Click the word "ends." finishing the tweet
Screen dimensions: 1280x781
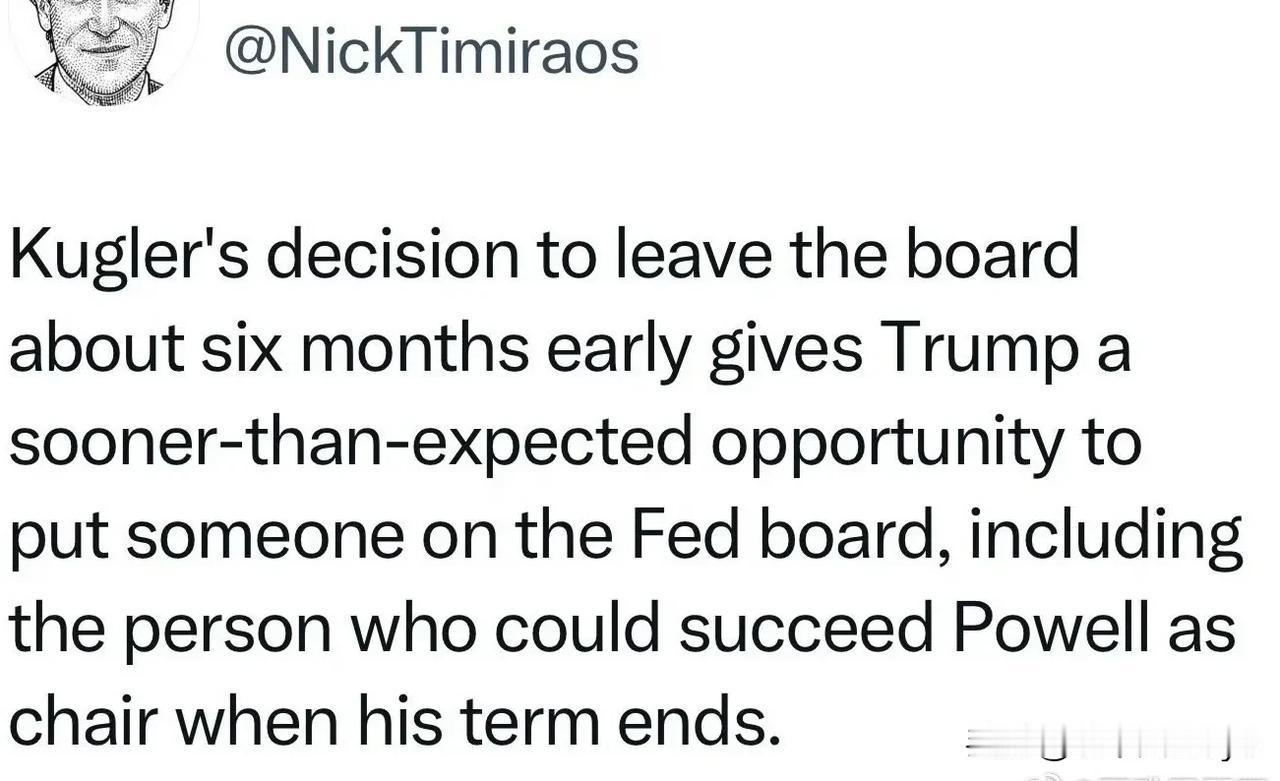[699, 721]
